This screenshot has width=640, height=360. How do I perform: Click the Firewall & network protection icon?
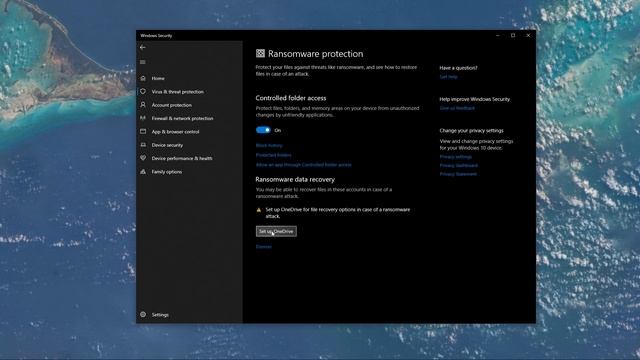(143, 118)
